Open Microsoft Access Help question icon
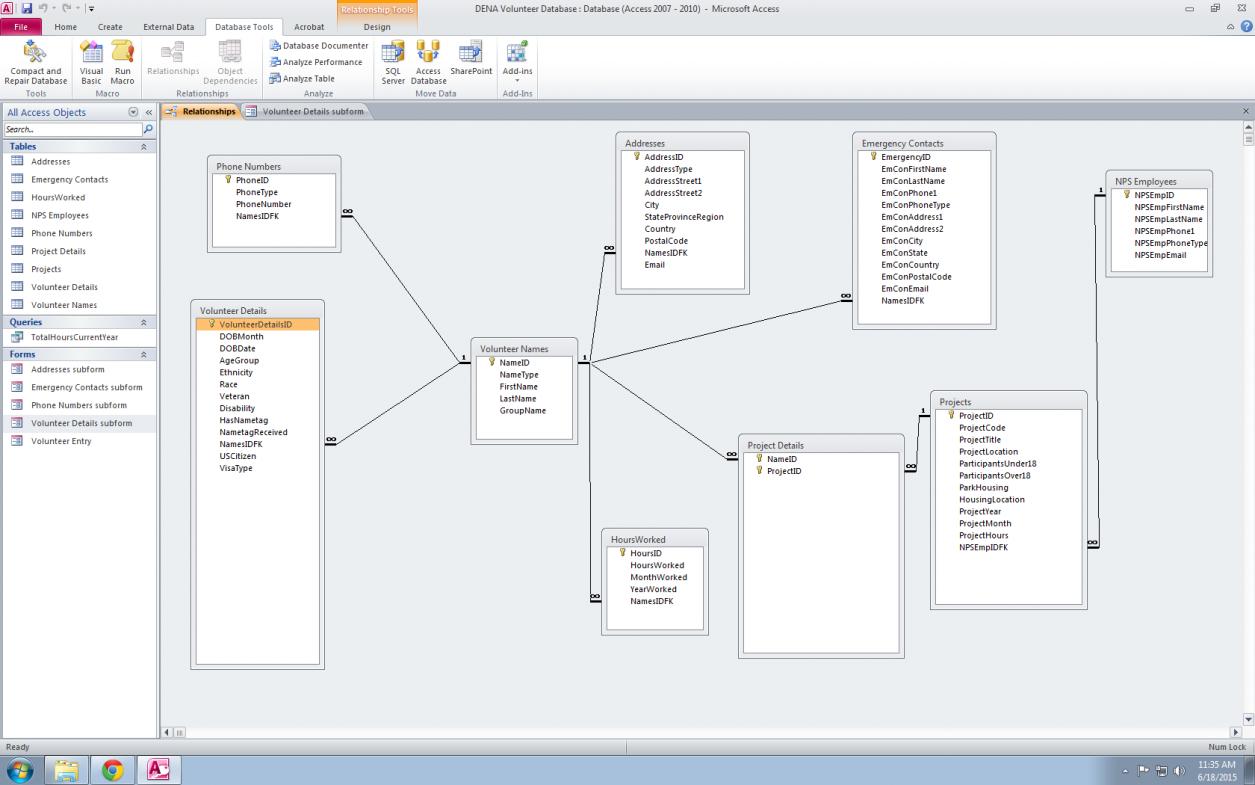 (1246, 26)
